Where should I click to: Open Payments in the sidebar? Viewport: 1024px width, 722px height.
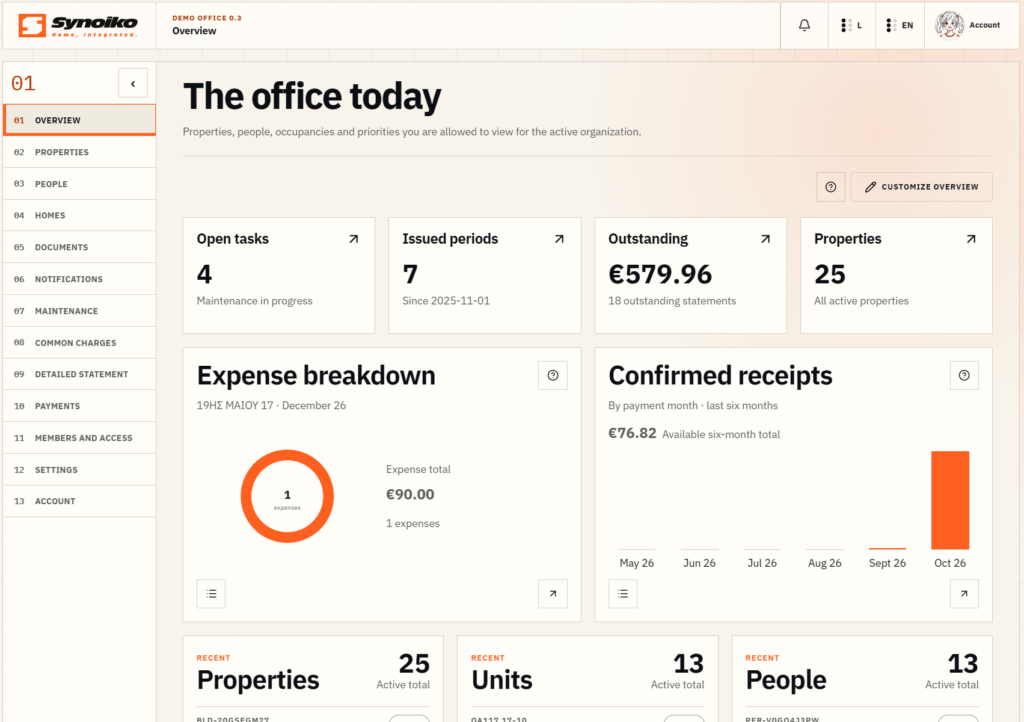(79, 406)
